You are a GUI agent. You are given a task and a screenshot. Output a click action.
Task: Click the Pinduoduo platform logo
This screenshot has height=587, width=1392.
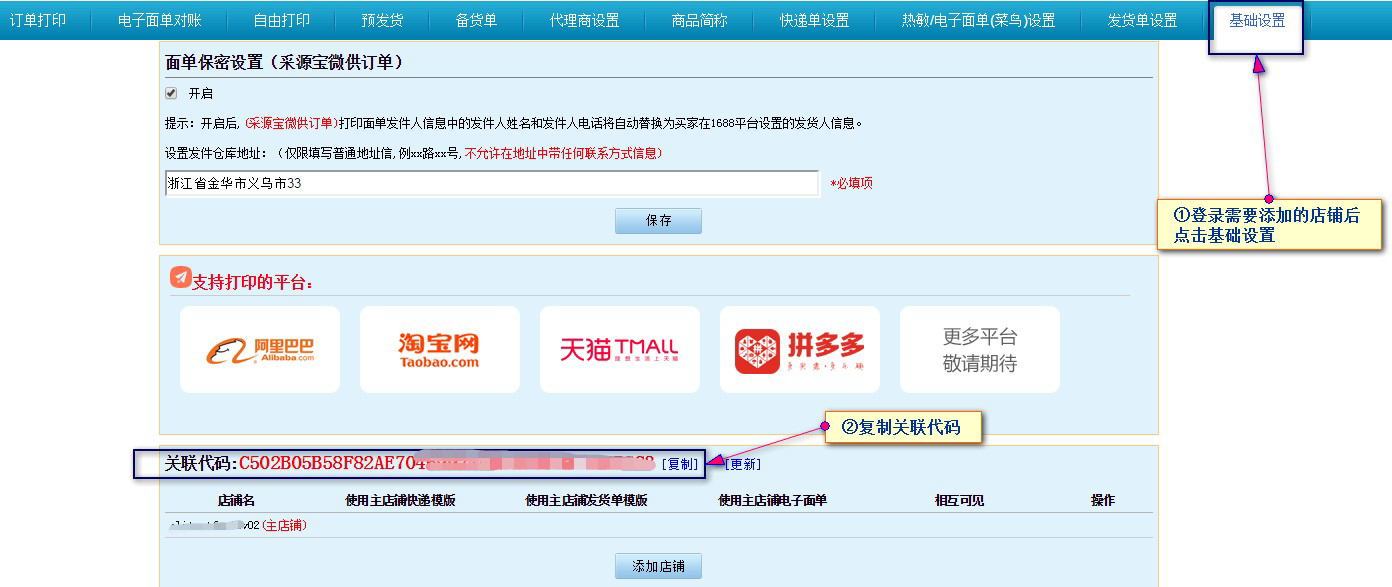[x=799, y=349]
